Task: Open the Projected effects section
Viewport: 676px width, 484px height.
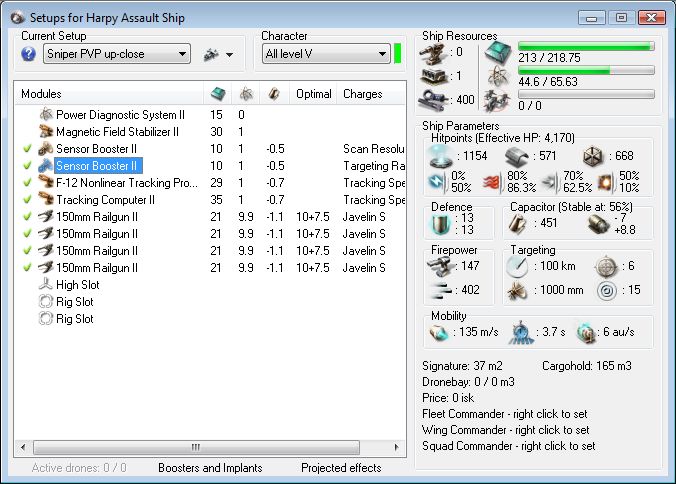Action: [x=341, y=468]
